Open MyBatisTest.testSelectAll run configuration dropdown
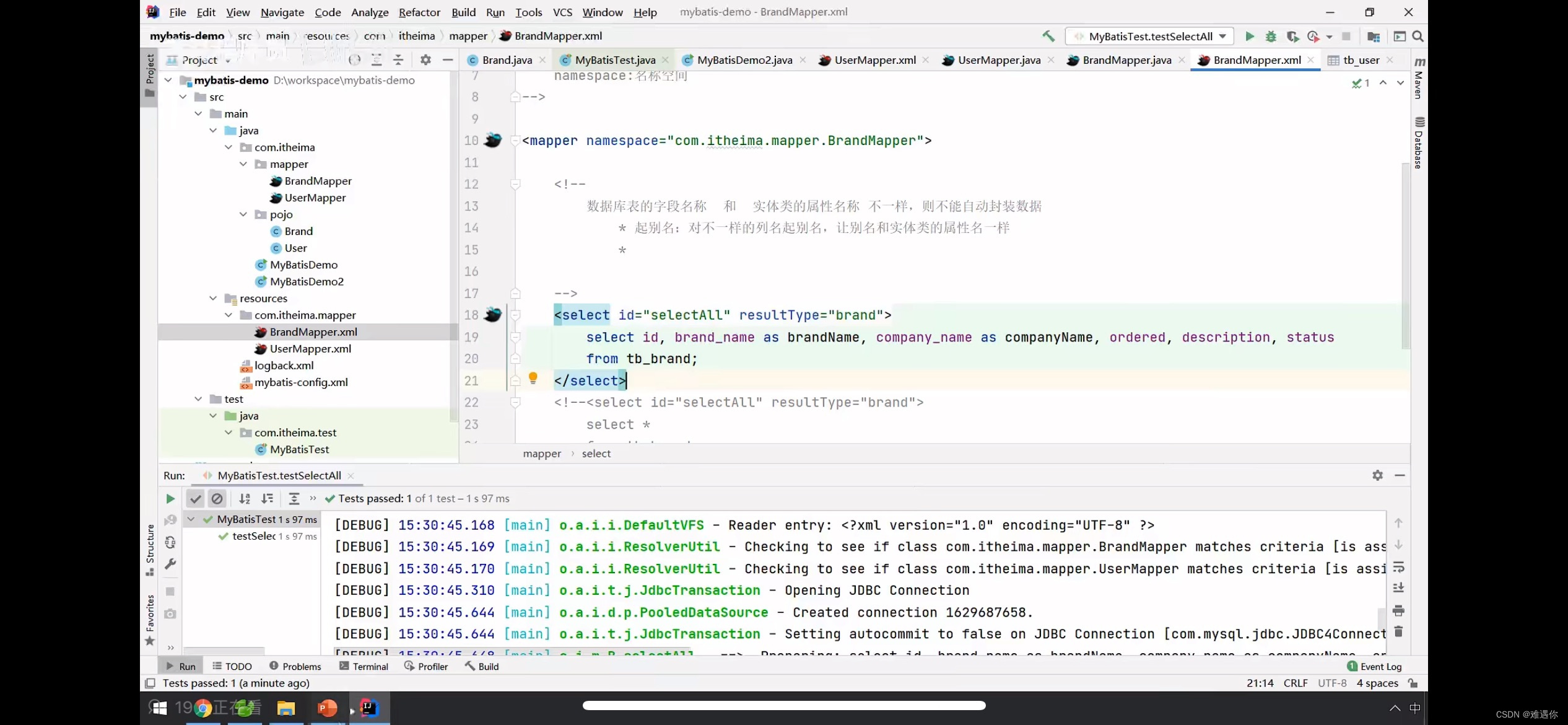This screenshot has width=1568, height=725. coord(1149,36)
